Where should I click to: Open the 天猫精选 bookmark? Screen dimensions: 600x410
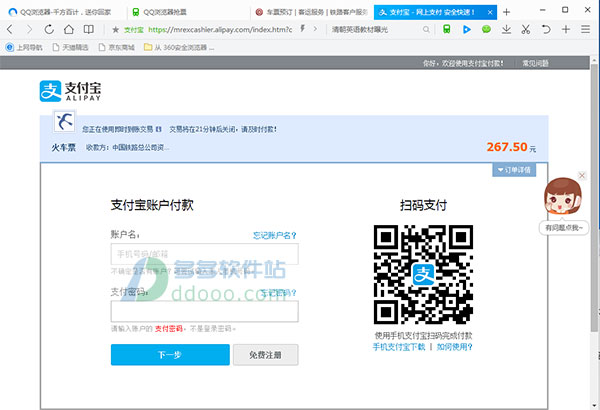(x=70, y=47)
